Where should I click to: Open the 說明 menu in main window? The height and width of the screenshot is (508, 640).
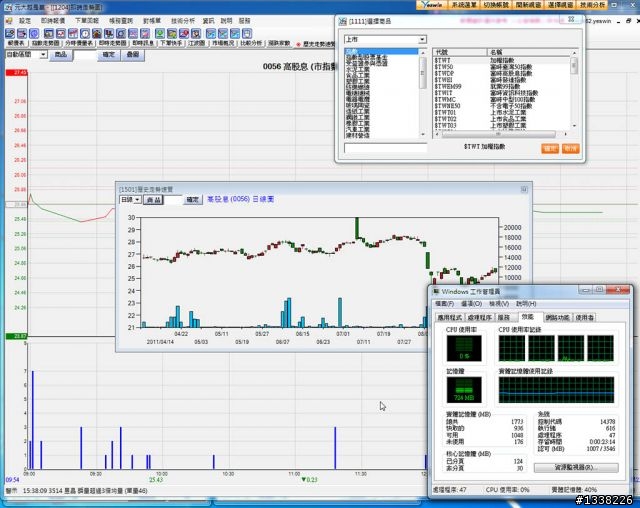click(226, 21)
